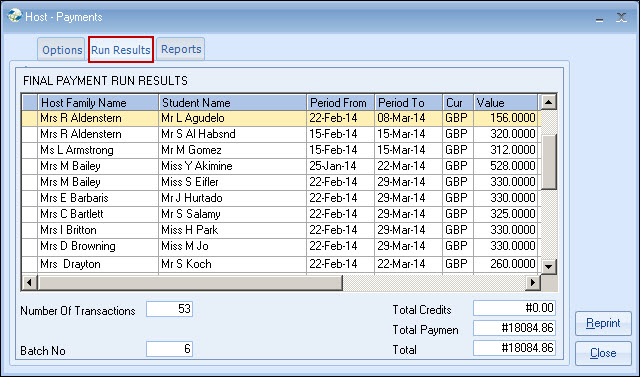Click row selector for Ms L Armstrong row
The image size is (640, 377).
point(29,150)
